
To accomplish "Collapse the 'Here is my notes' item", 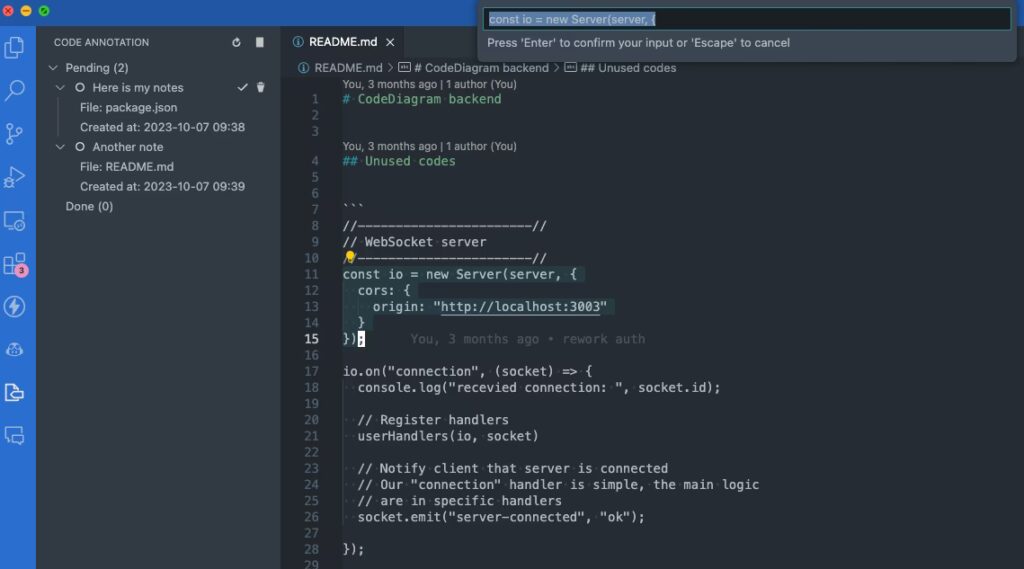I will 61,88.
